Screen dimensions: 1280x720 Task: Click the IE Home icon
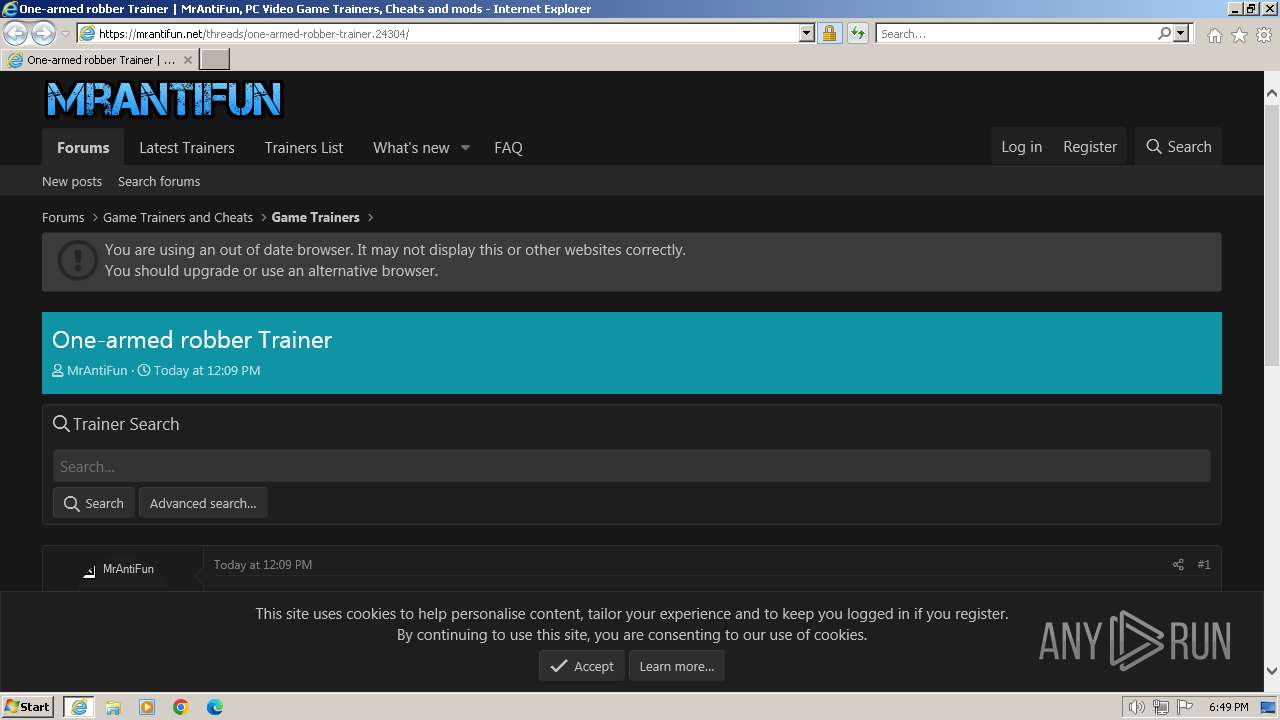1214,35
